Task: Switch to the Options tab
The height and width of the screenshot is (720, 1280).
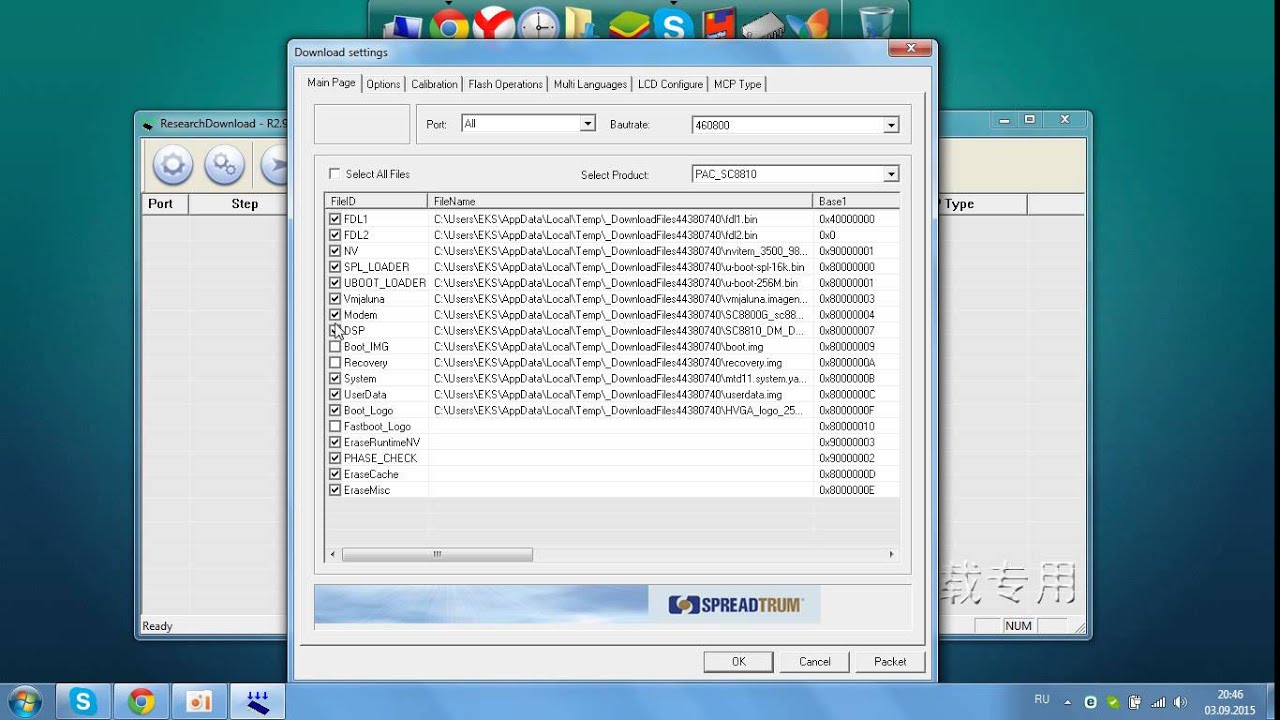Action: pos(383,84)
